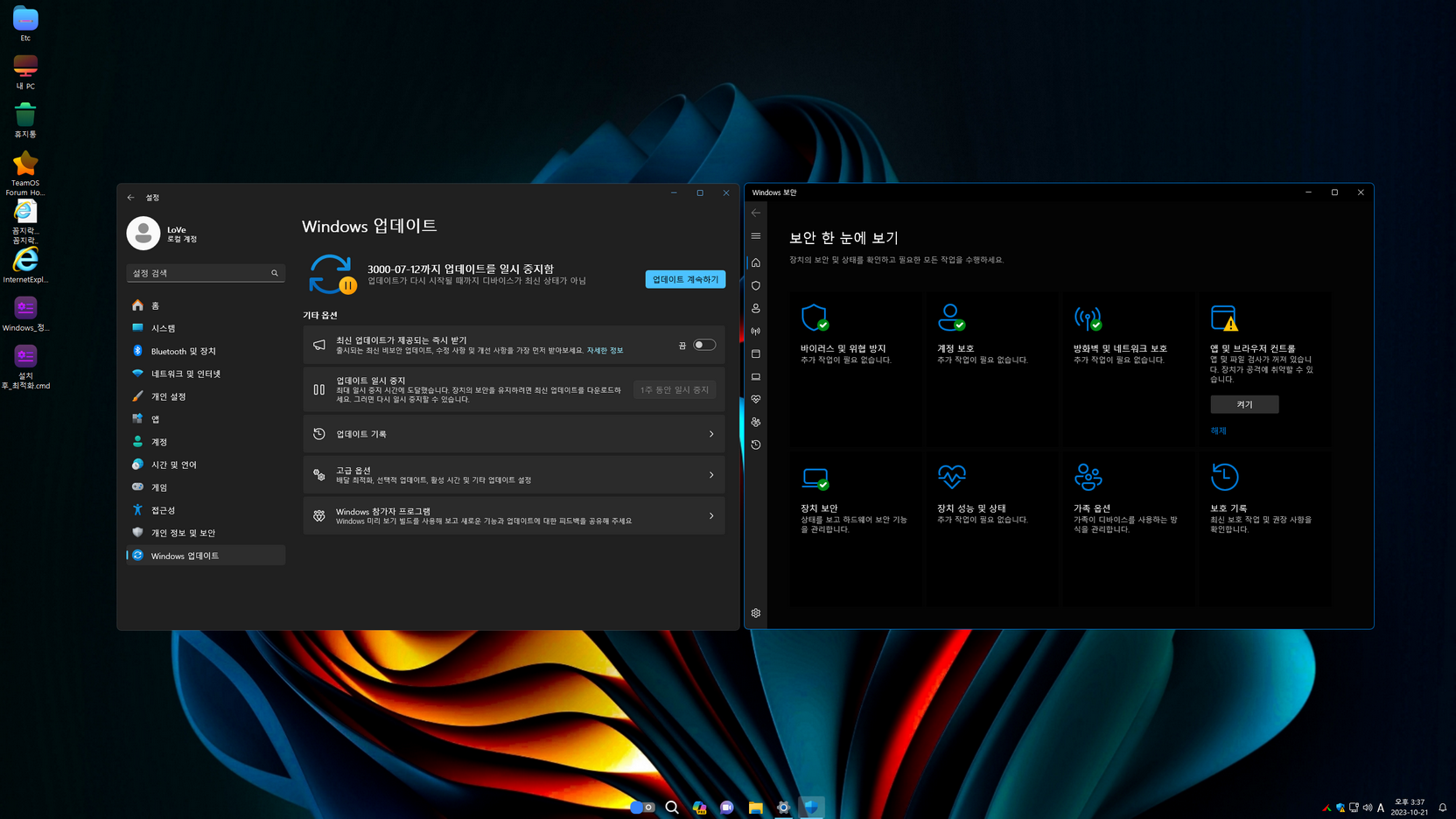The height and width of the screenshot is (819, 1456).
Task: Click search magnifier icon in 설정 검색 box
Action: [x=275, y=273]
